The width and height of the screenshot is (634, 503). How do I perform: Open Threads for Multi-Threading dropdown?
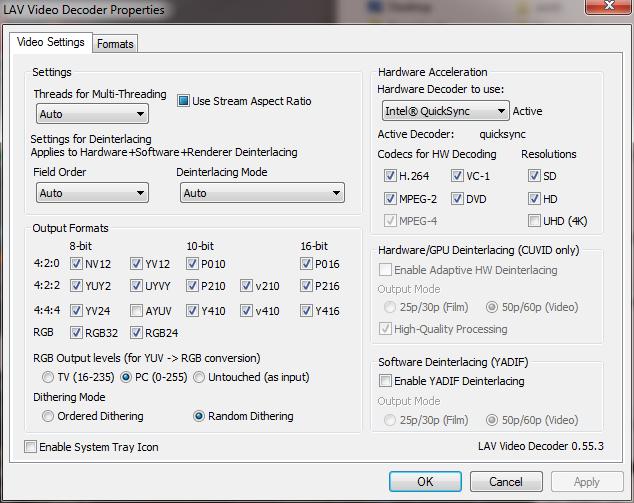coord(90,115)
